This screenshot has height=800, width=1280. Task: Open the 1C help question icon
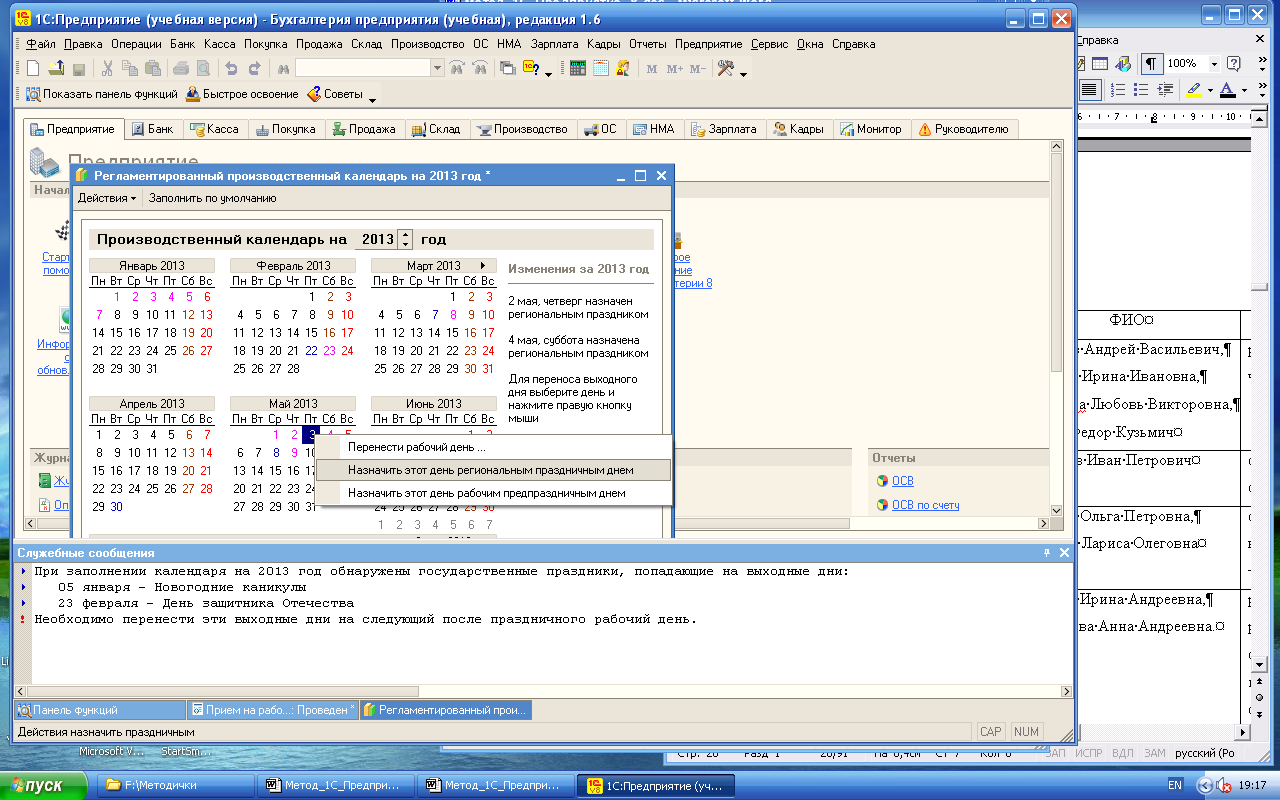(531, 68)
